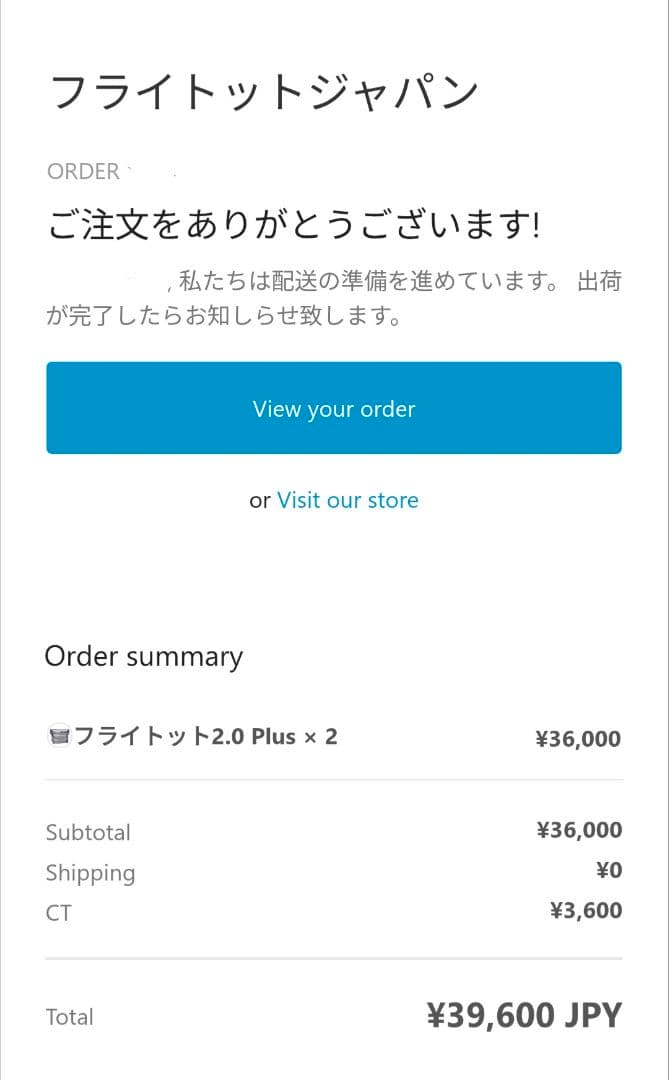Click the View your order button
Screen dimensions: 669x1080
[334, 408]
